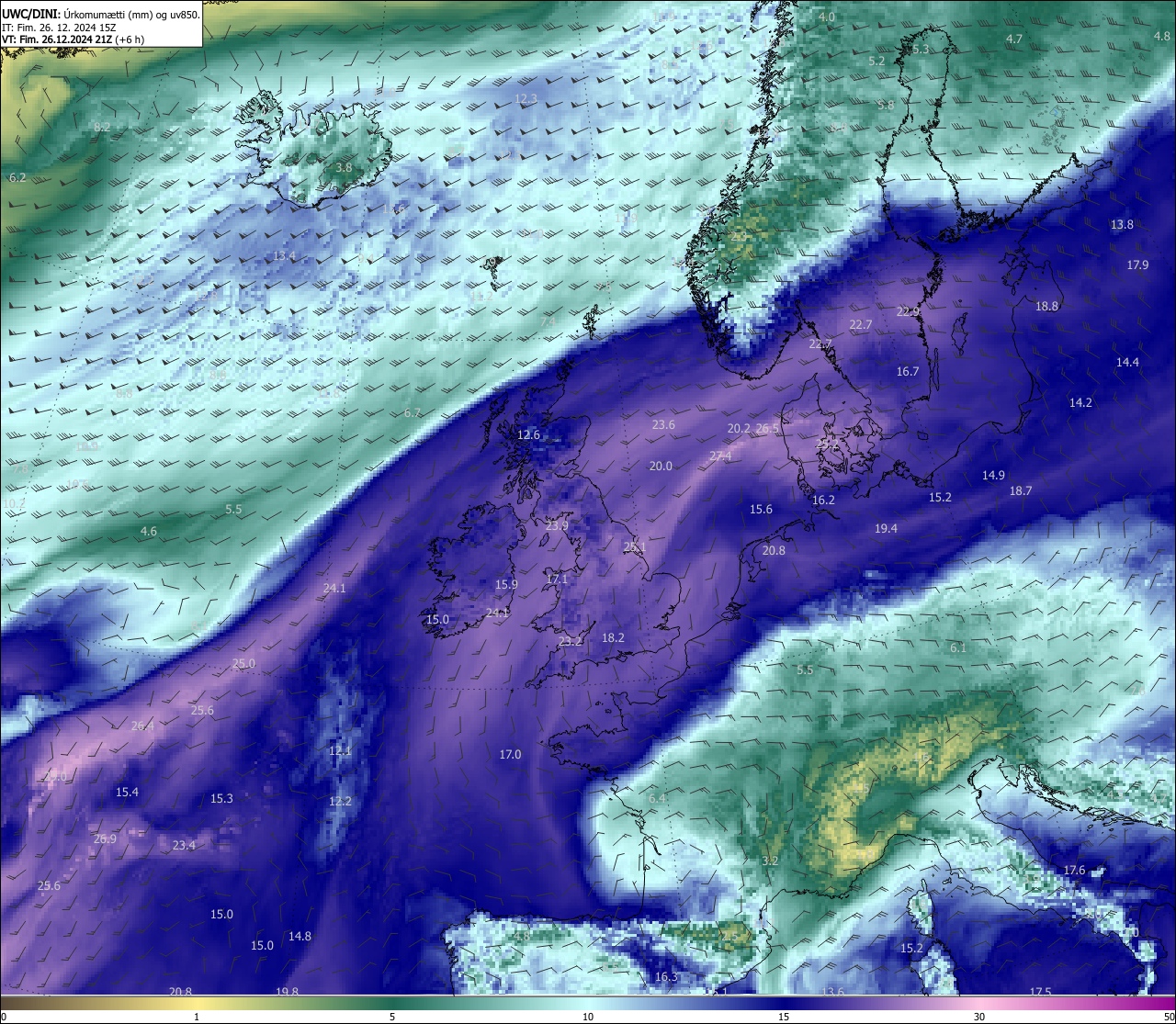Click the 10 tick on the color scale
The image size is (1176, 1024).
point(588,1017)
